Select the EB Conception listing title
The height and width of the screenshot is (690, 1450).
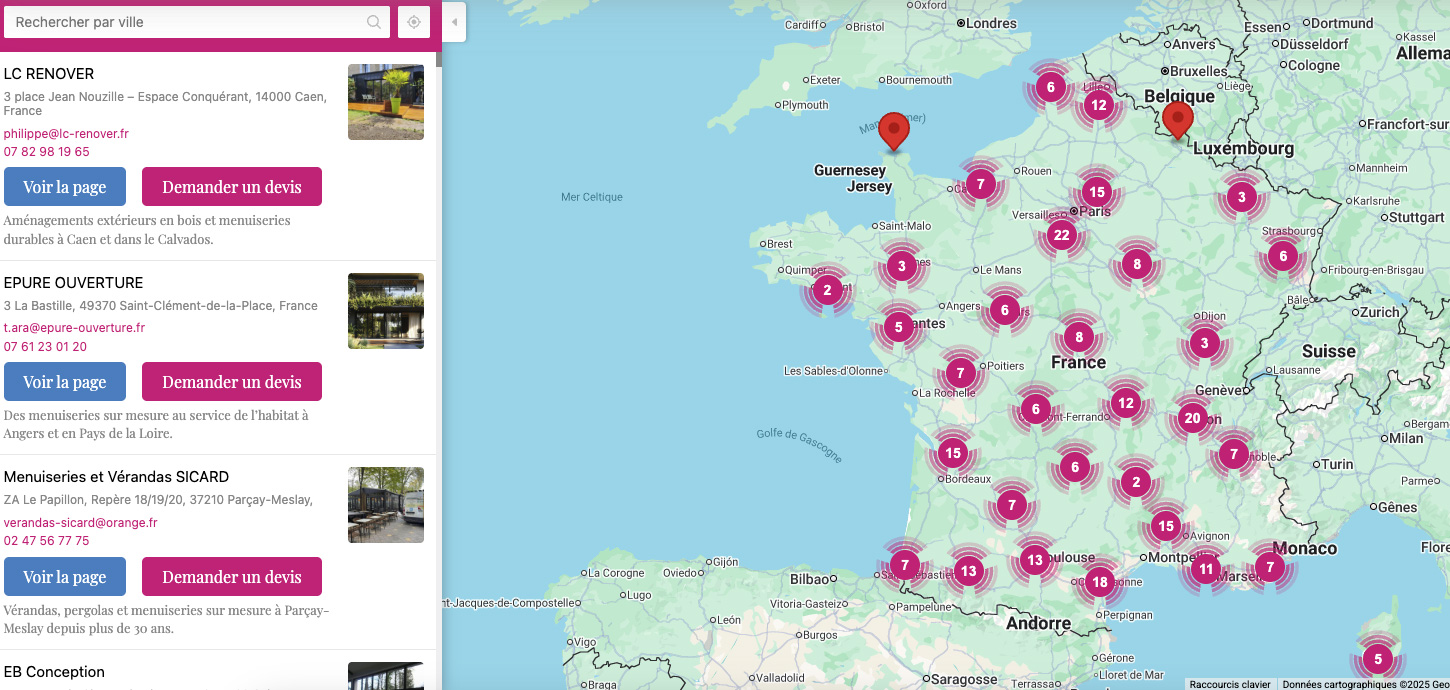54,672
